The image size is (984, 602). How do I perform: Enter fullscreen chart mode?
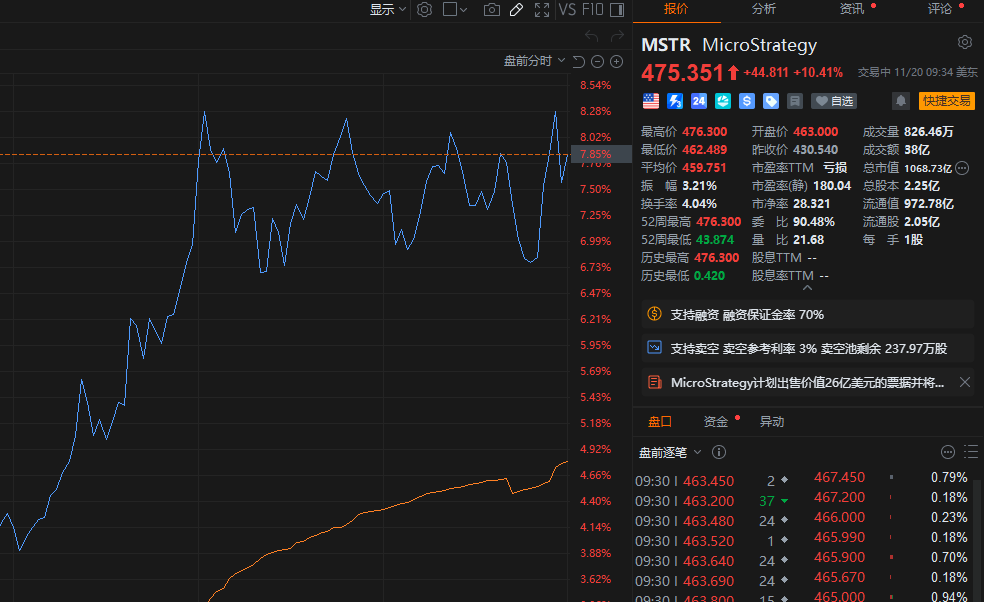coord(542,9)
